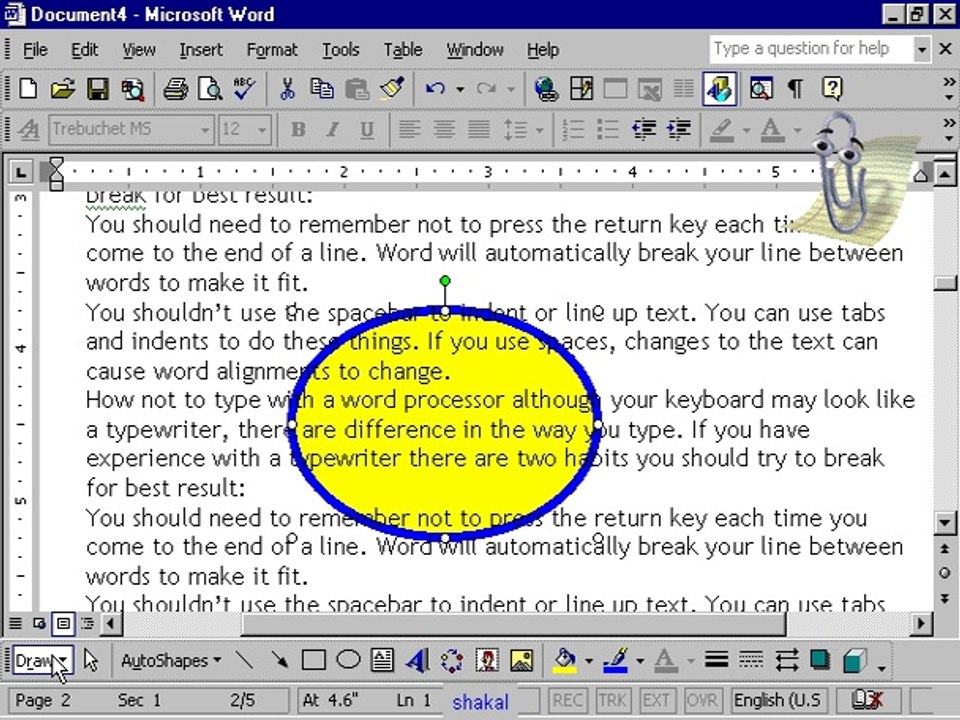Run spelling and grammar check

coord(244,89)
